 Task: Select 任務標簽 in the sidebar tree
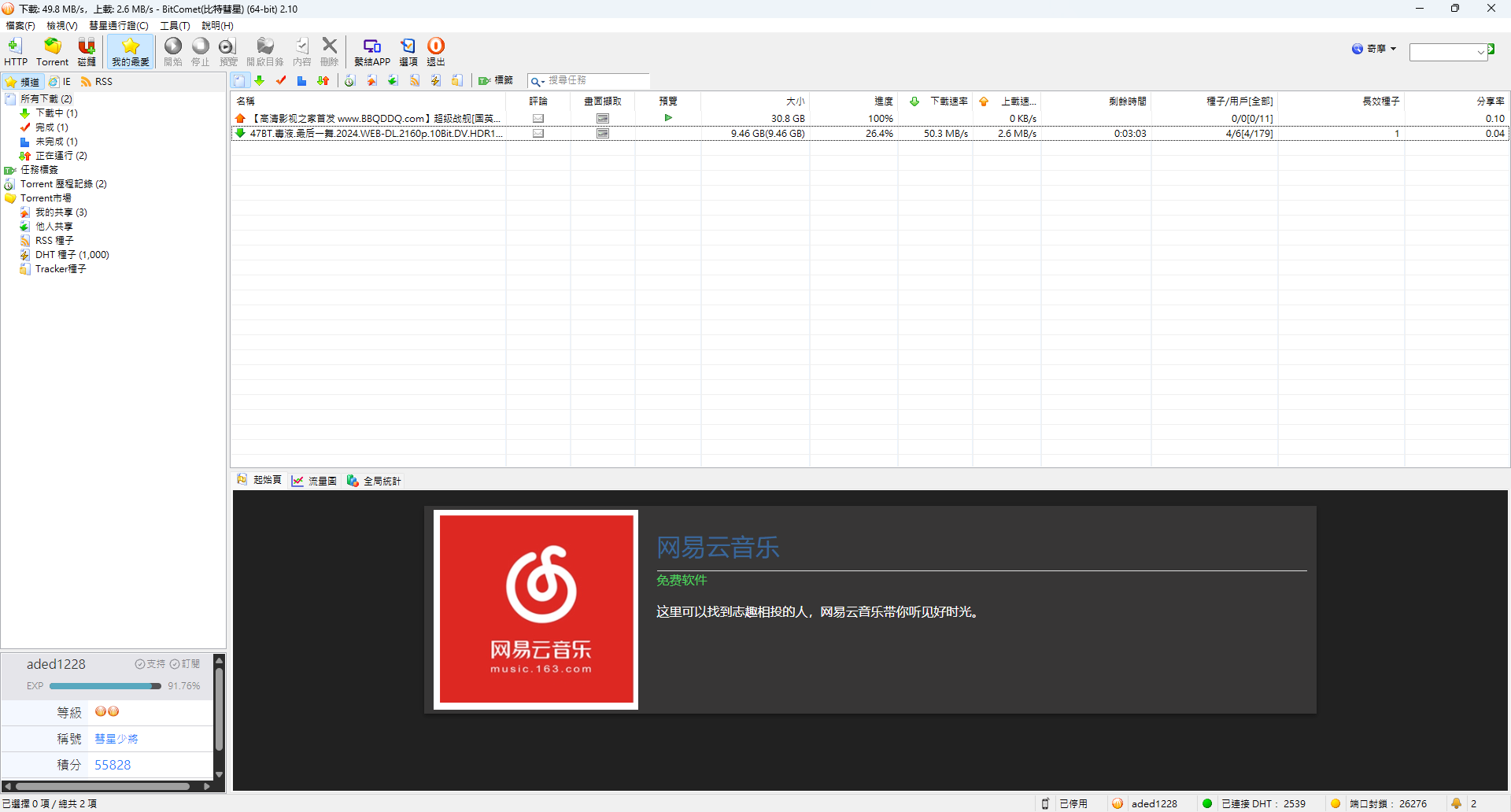click(39, 170)
